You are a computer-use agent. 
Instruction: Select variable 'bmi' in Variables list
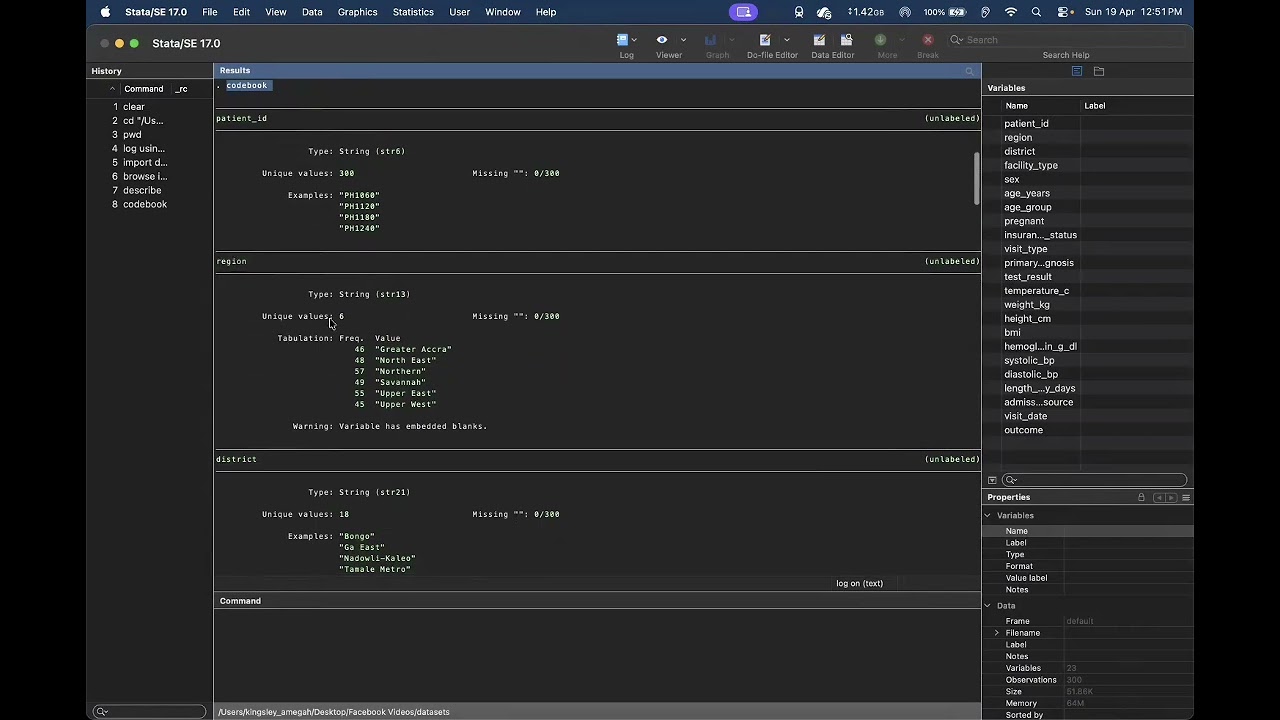[1012, 333]
